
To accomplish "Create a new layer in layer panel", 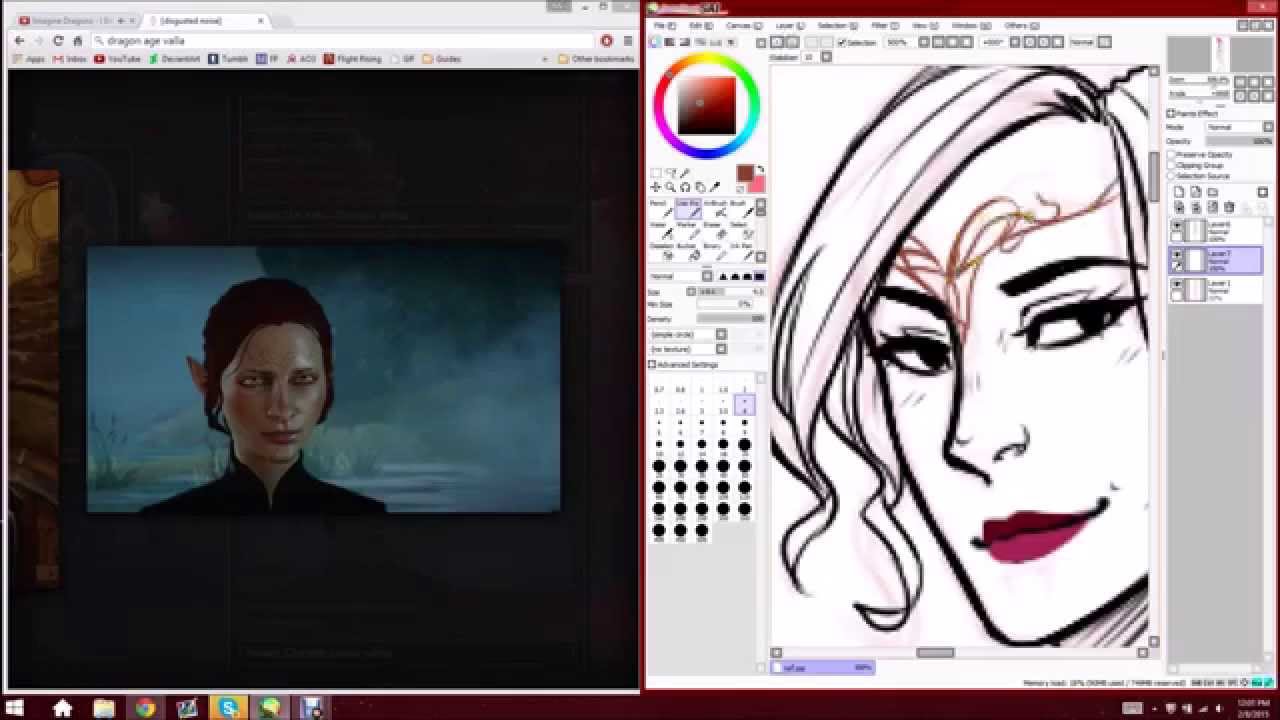I will pyautogui.click(x=1179, y=192).
